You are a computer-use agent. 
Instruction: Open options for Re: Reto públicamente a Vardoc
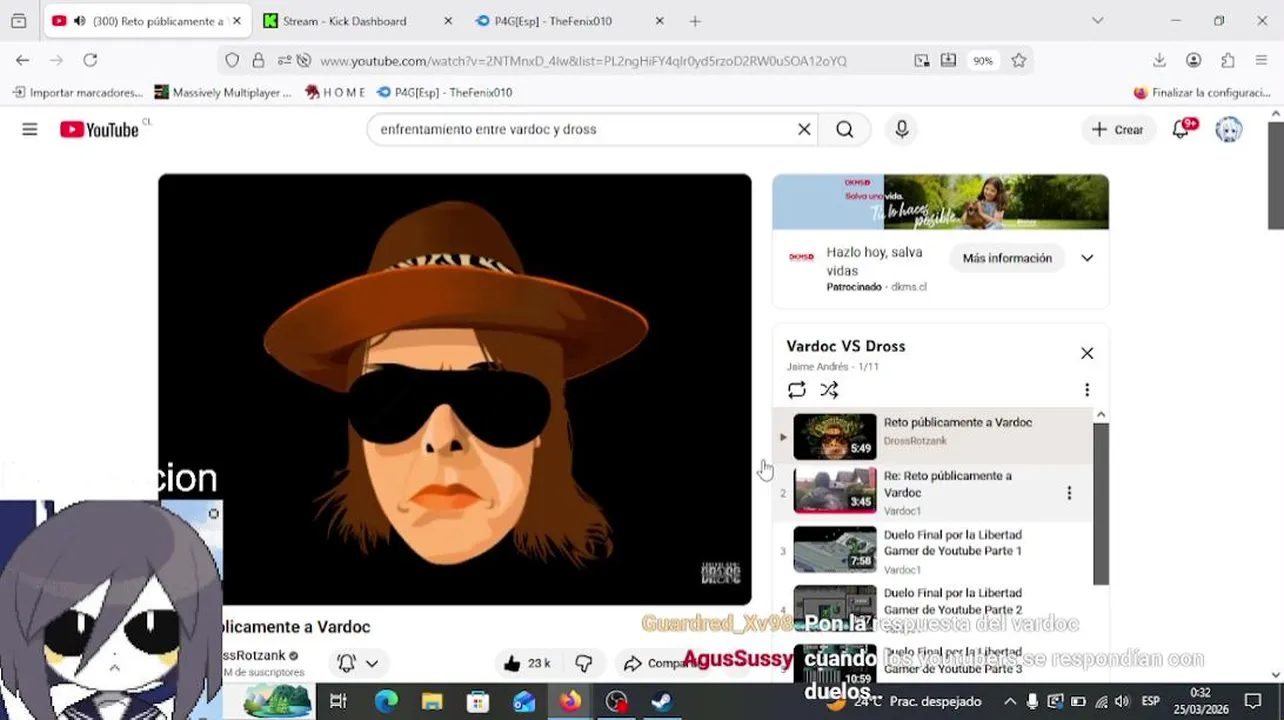(1069, 493)
